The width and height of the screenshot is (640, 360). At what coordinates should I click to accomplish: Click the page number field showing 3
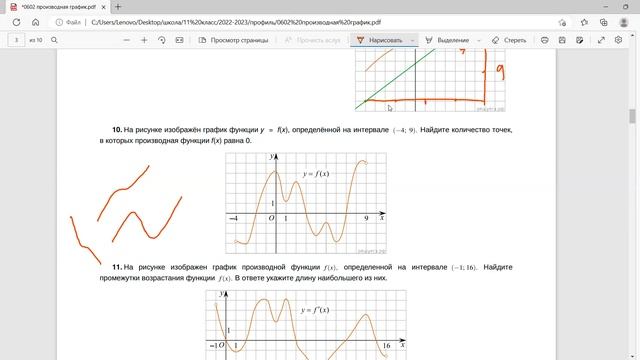click(x=16, y=40)
